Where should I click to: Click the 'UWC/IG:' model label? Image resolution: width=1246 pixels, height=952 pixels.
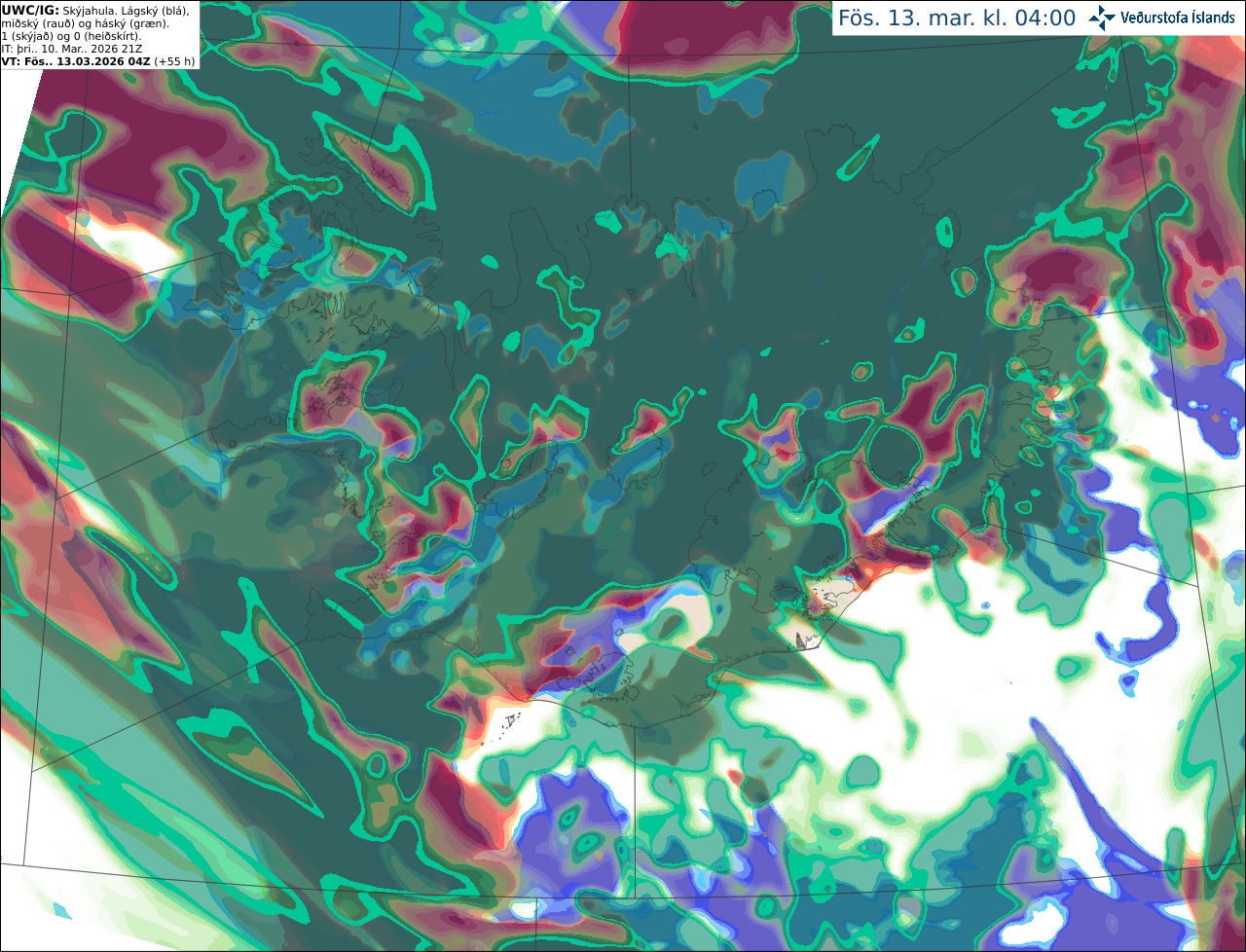(x=30, y=10)
